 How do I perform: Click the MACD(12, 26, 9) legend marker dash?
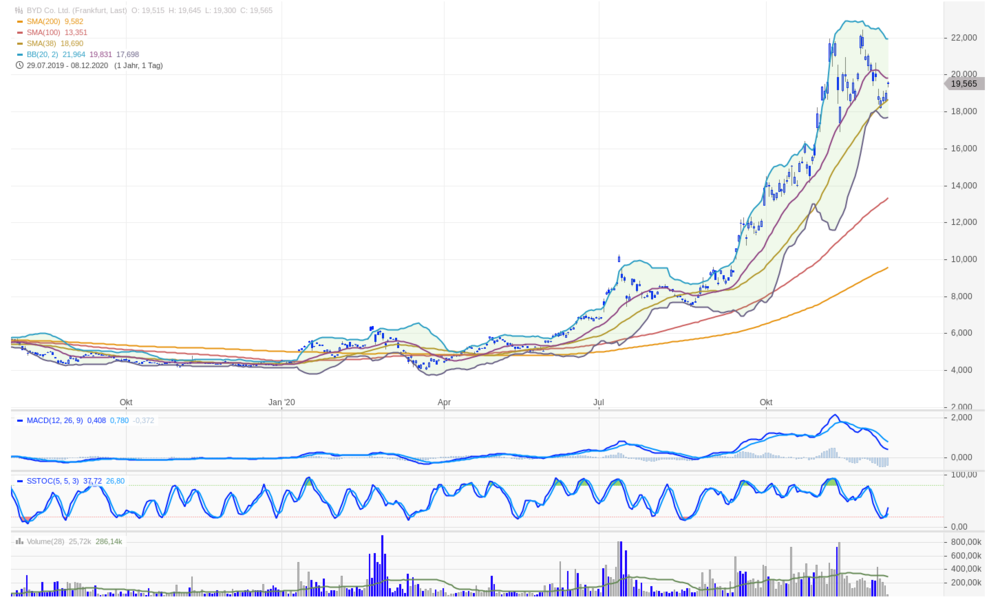[20, 421]
